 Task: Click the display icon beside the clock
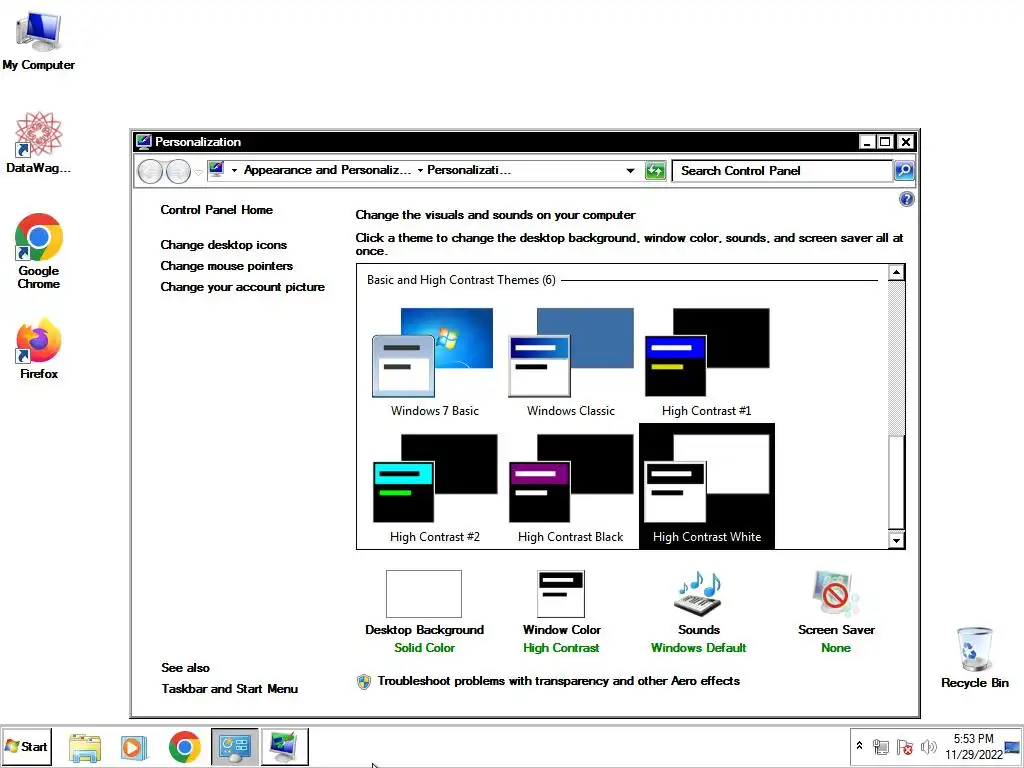point(1013,747)
